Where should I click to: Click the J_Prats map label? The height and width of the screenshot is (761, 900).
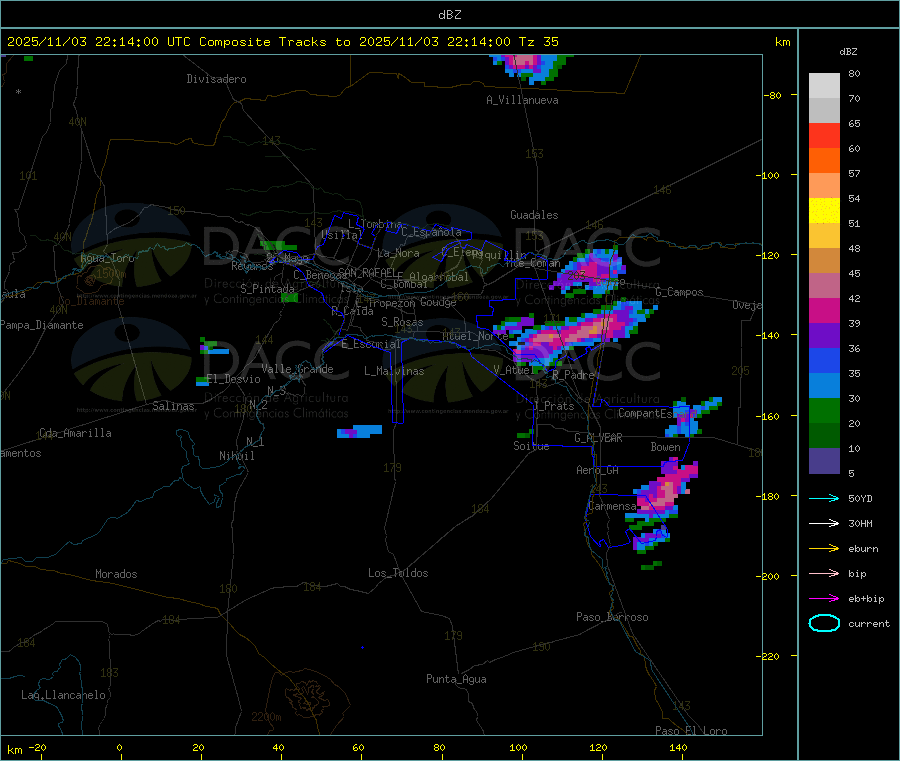(554, 406)
